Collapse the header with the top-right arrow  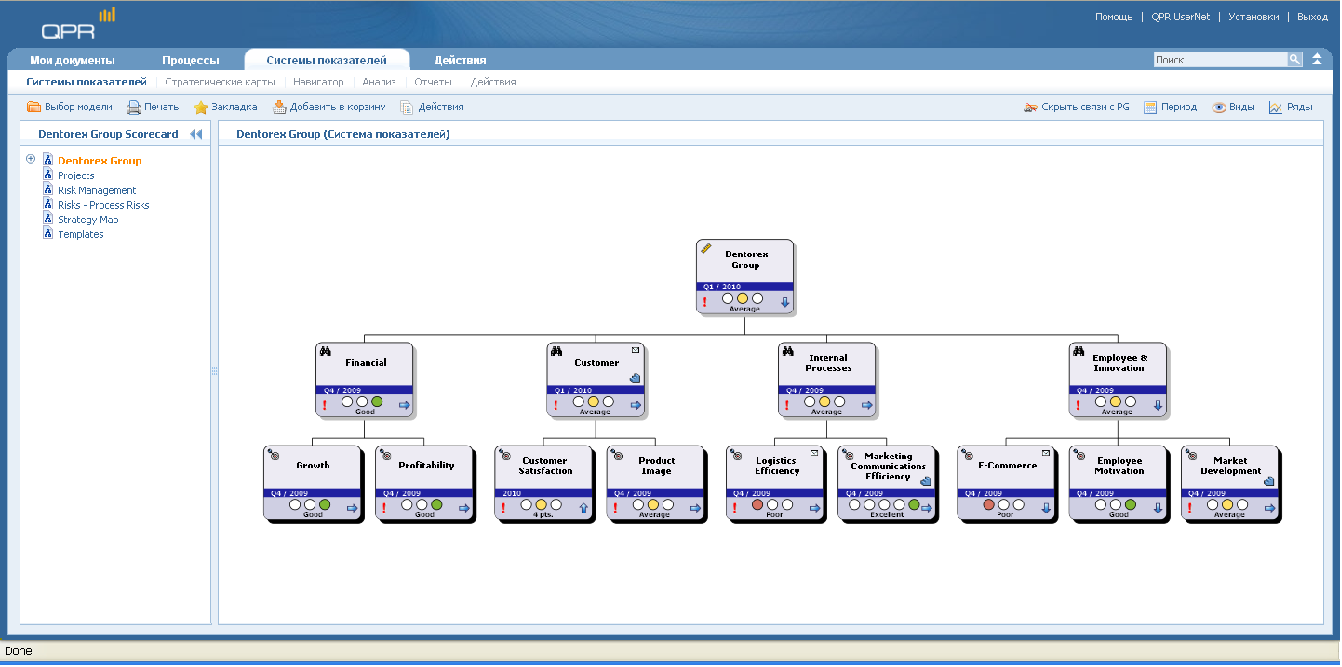1317,59
